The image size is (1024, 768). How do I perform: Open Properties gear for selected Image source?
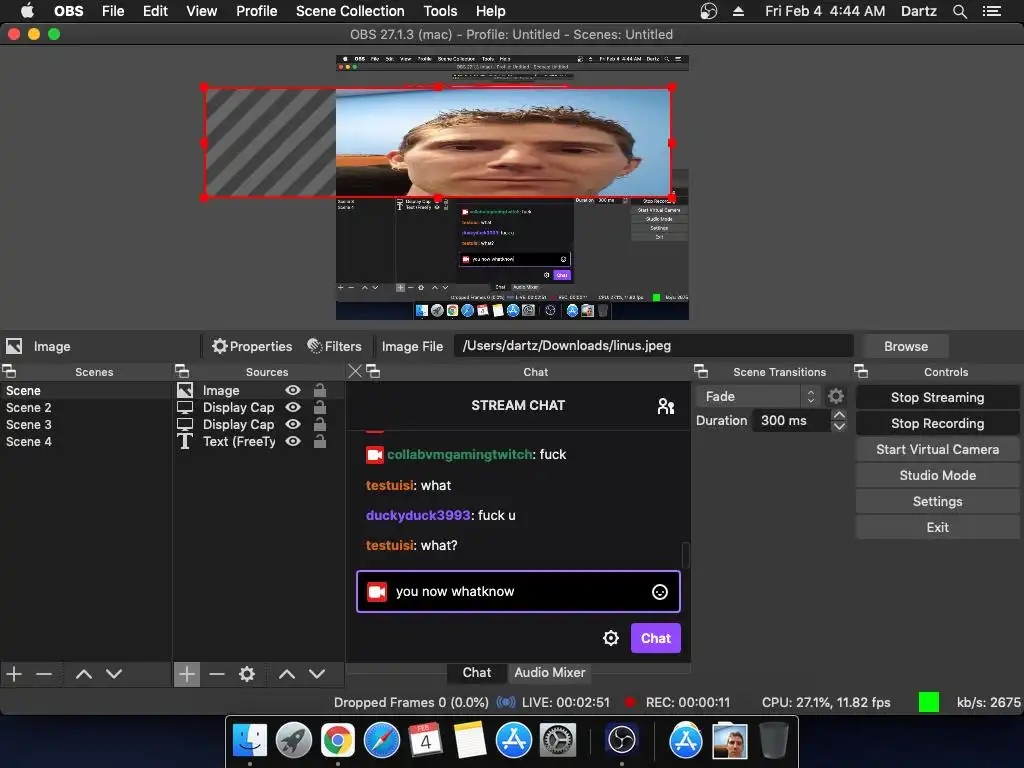click(251, 346)
